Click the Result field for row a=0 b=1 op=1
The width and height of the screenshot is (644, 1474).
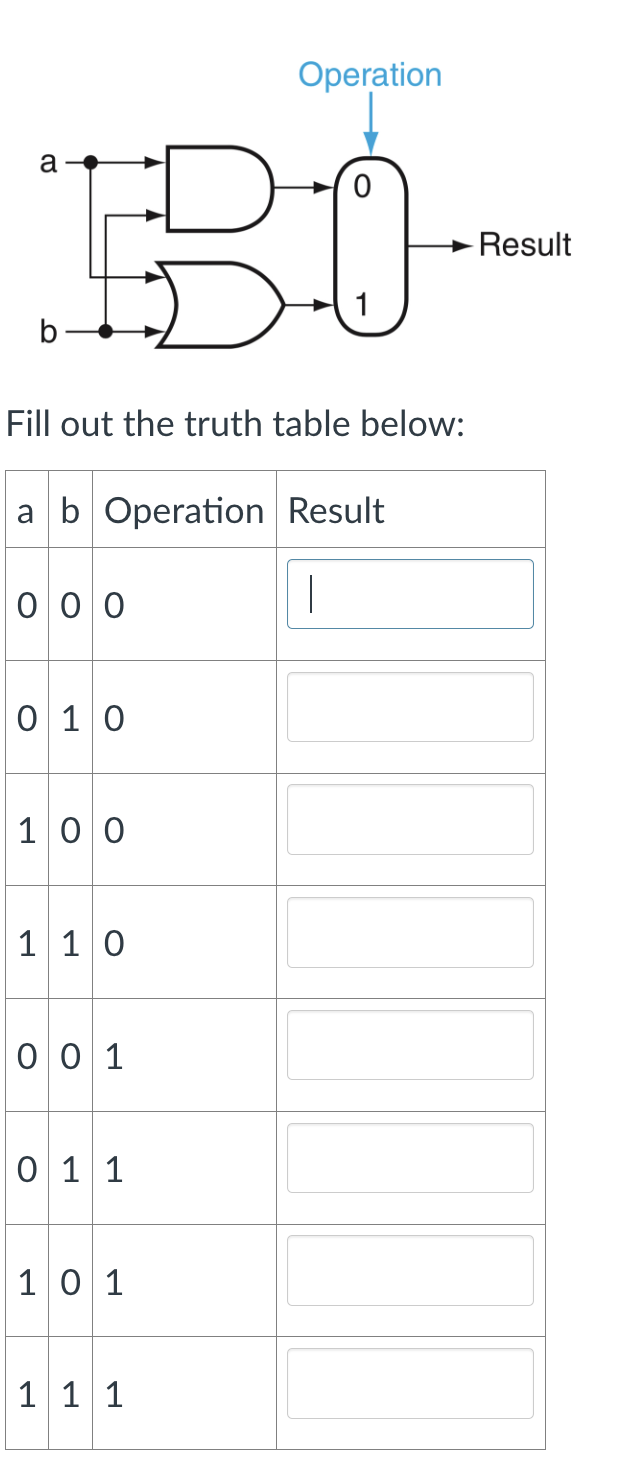point(410,1157)
